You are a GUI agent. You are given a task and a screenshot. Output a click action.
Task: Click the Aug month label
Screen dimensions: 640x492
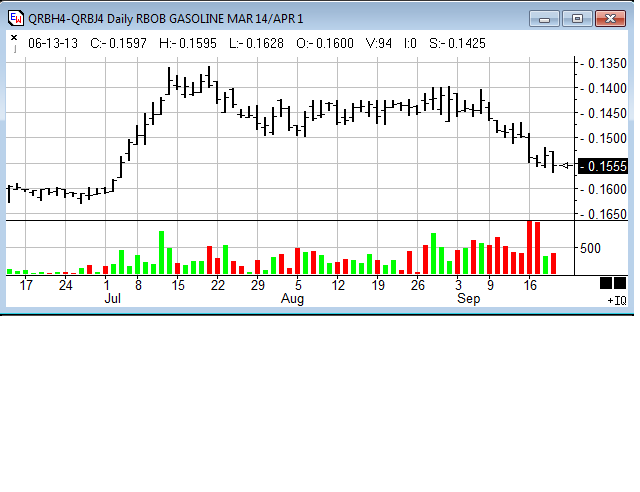[x=292, y=298]
